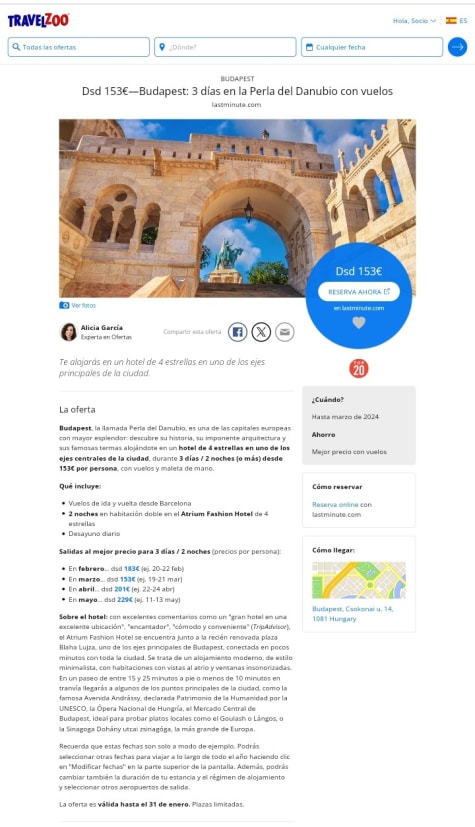Expand the Hola, Socio account menu

(414, 21)
